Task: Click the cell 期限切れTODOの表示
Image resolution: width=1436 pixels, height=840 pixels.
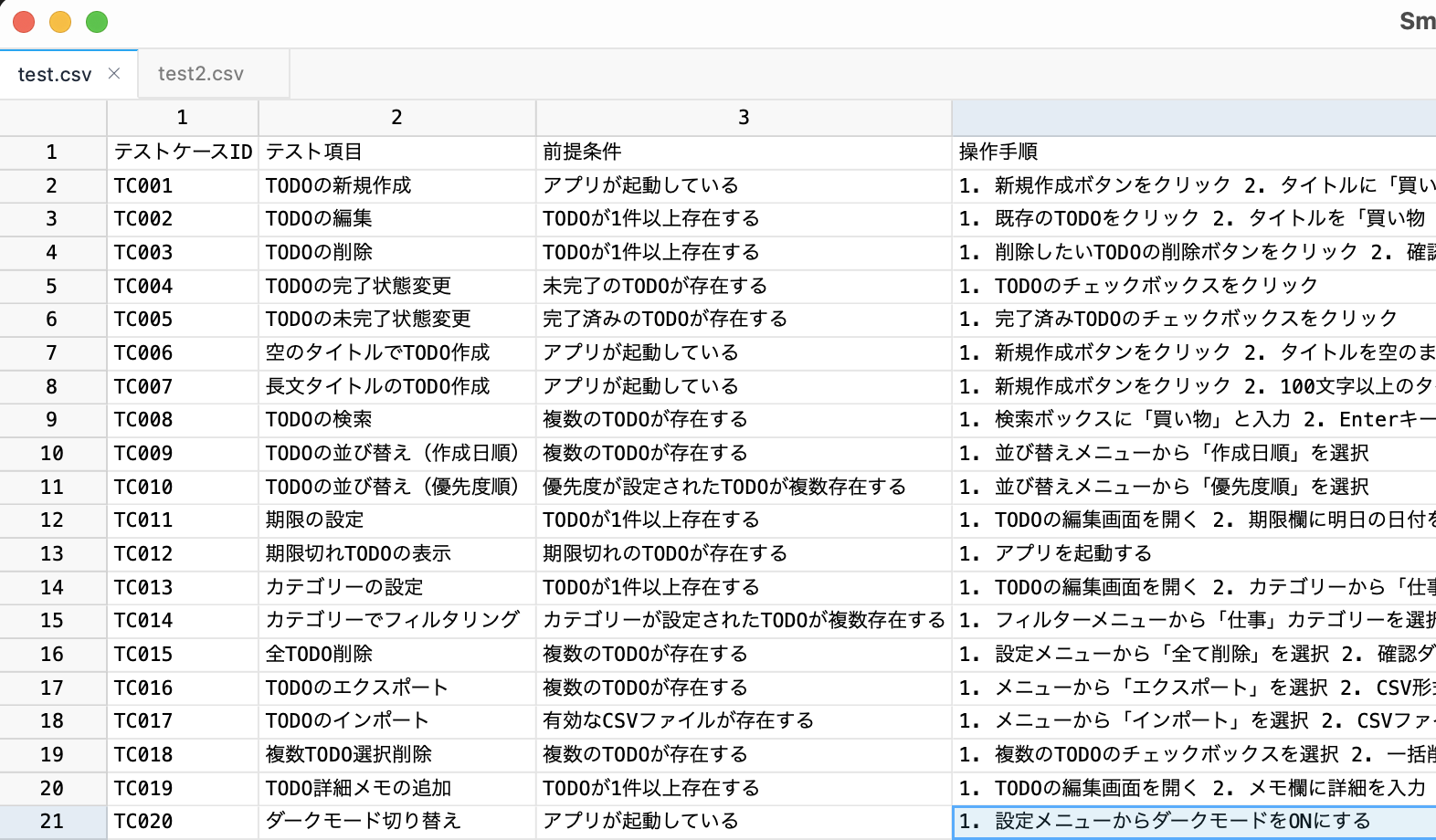Action: pos(397,554)
